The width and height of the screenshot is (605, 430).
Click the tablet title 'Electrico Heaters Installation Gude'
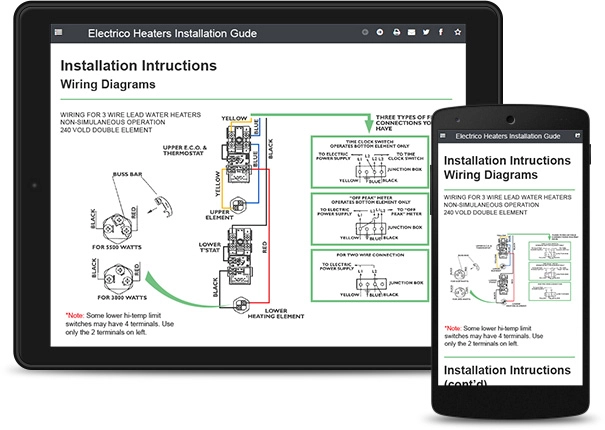click(x=172, y=34)
